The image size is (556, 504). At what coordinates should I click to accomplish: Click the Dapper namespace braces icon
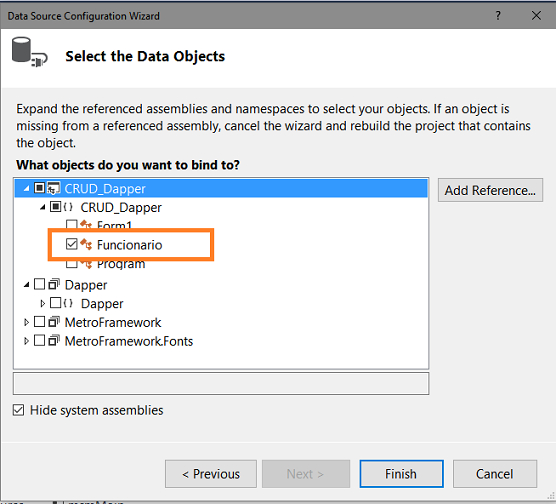coord(68,303)
